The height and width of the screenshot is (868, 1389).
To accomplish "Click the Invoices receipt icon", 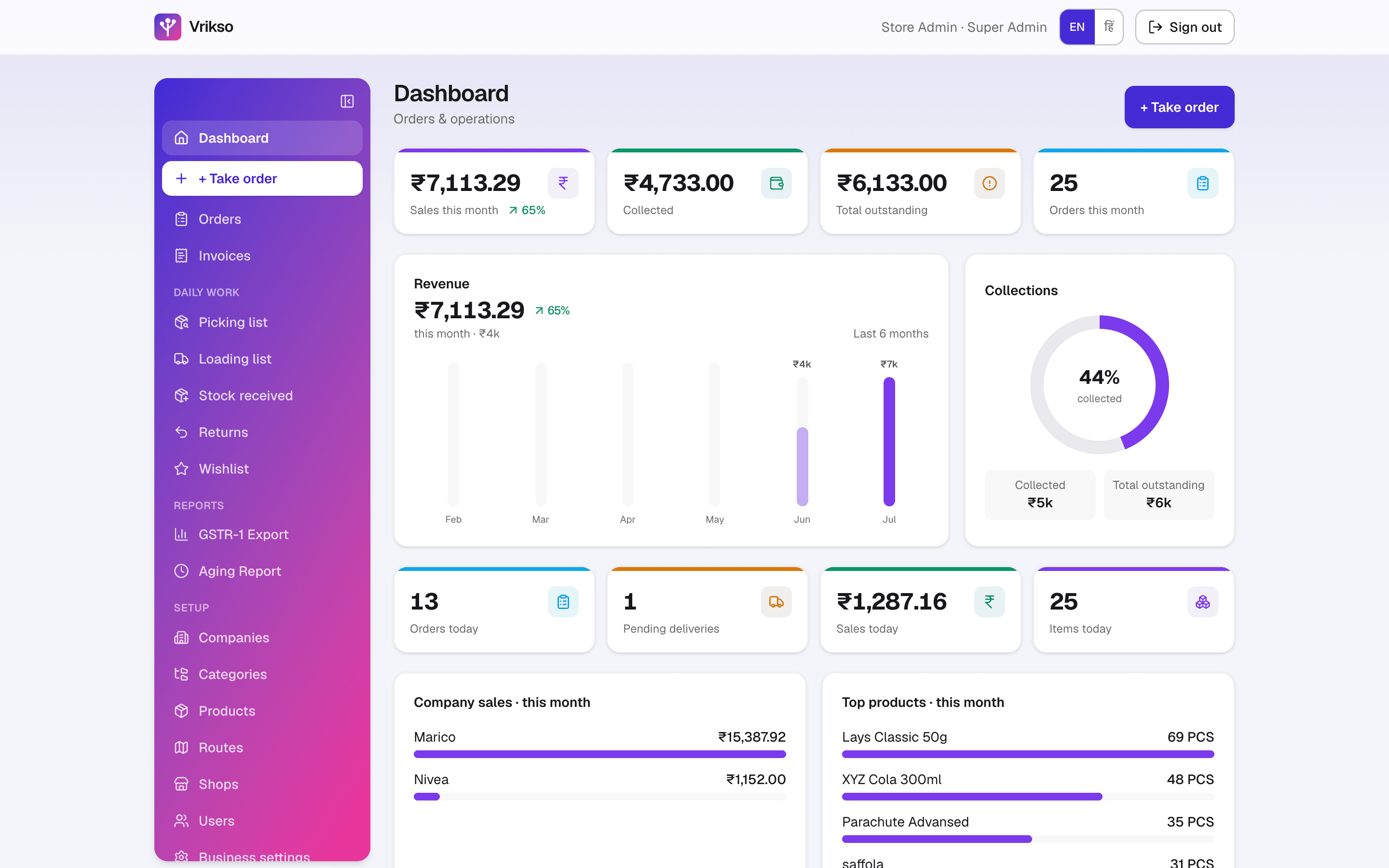I will (181, 256).
